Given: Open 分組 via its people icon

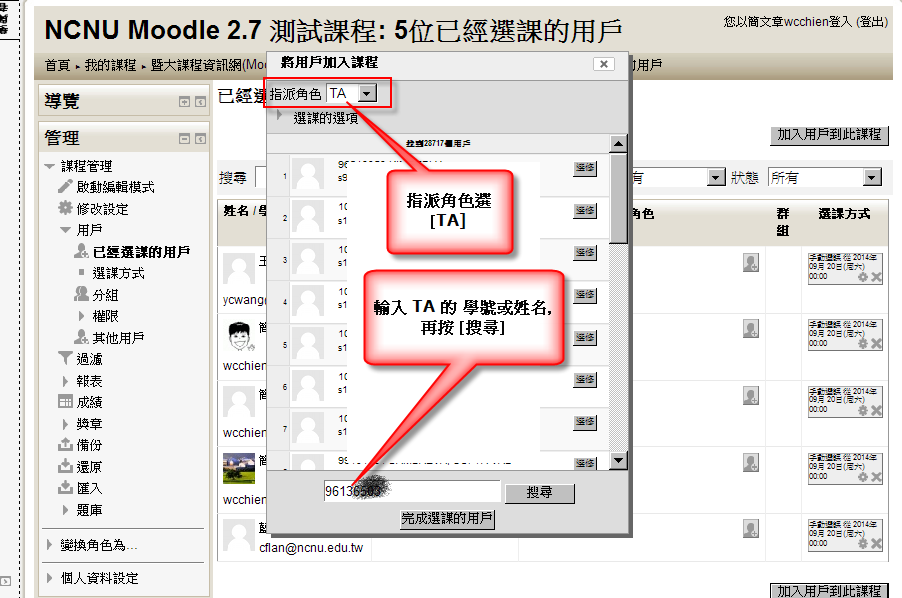Looking at the screenshot, I should [82, 294].
